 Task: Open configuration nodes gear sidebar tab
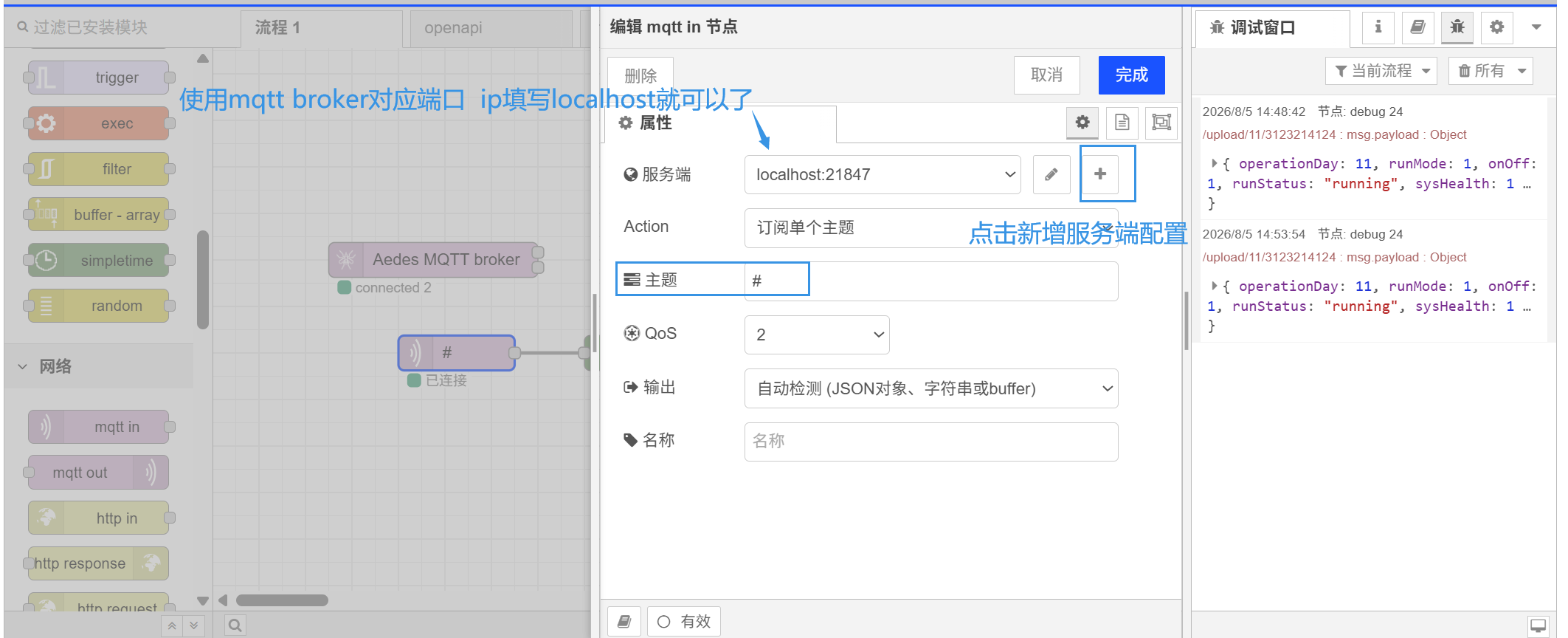tap(1496, 27)
